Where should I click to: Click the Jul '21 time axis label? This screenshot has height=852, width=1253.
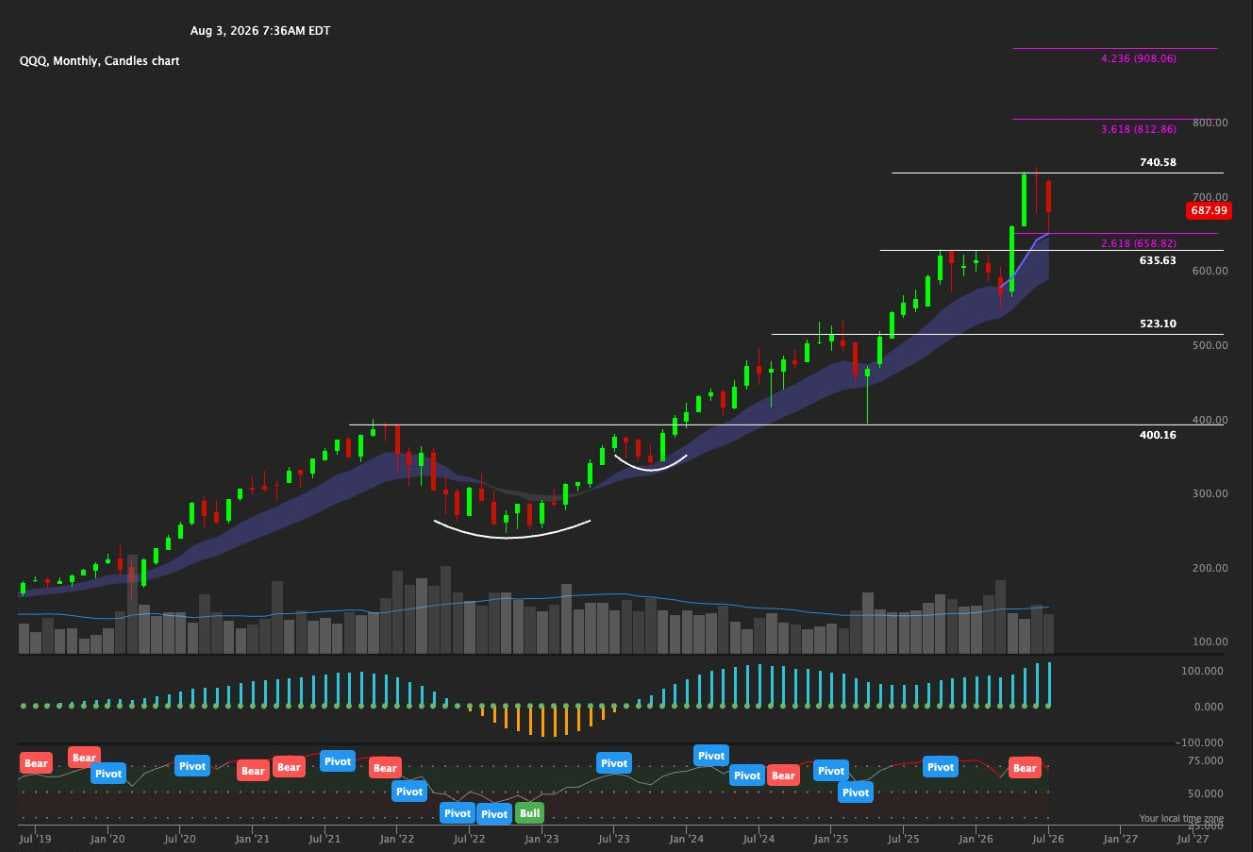coord(324,841)
